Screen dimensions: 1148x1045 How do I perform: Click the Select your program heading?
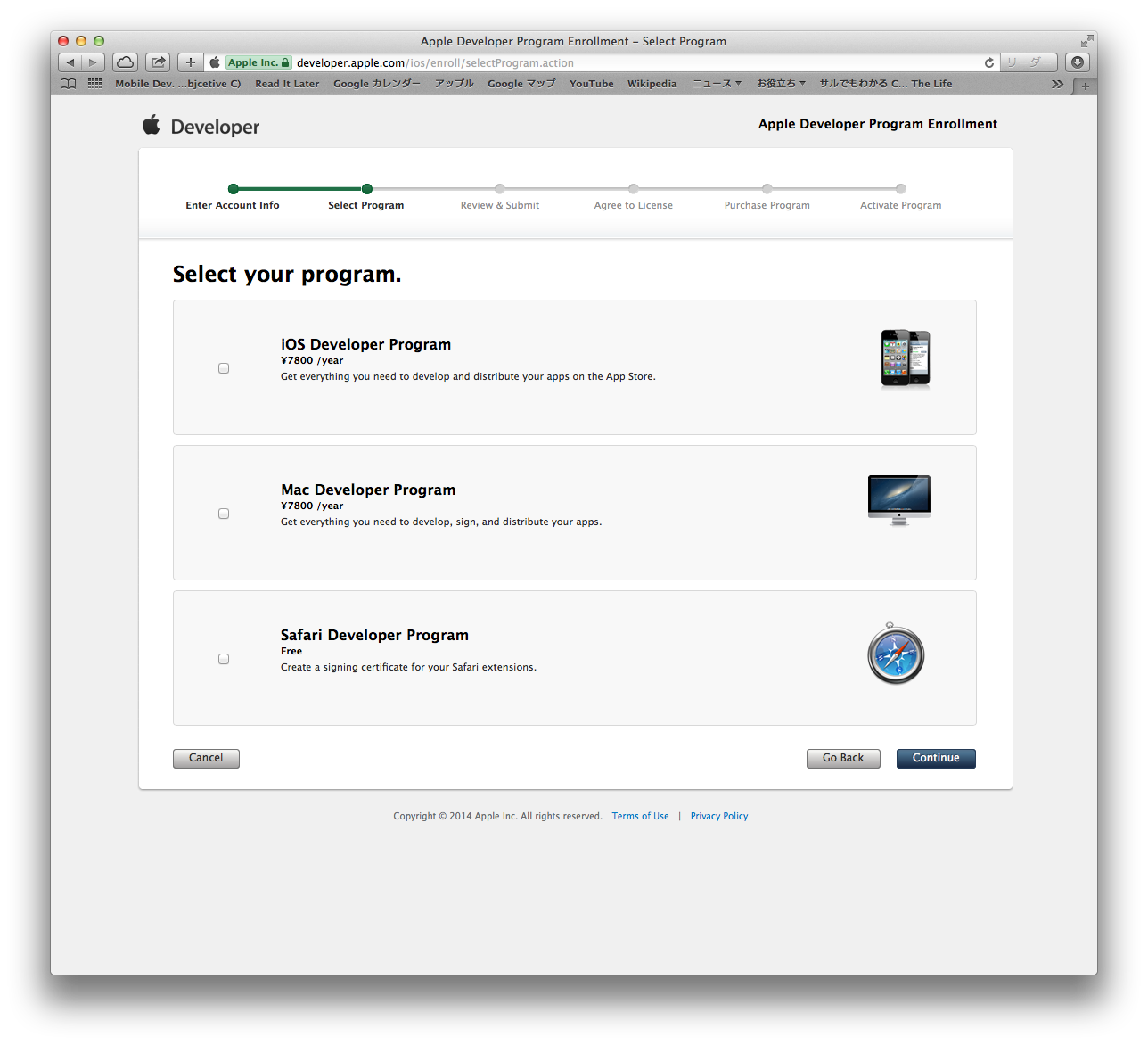(x=287, y=274)
